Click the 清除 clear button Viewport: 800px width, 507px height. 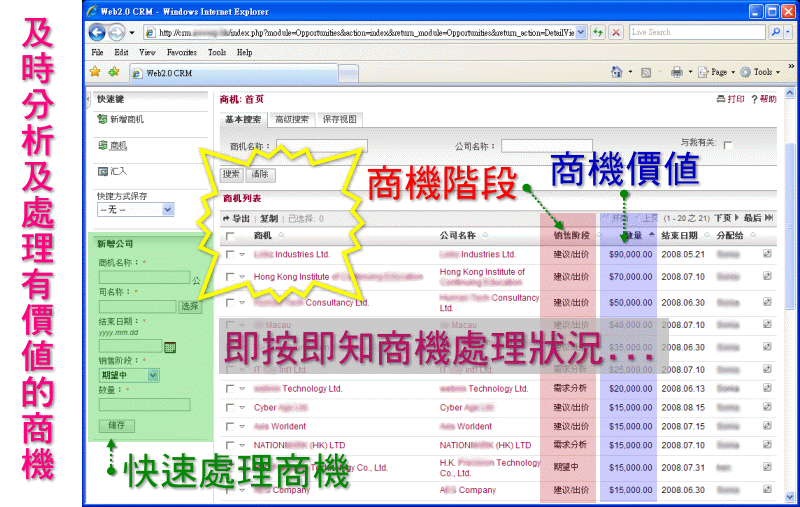click(260, 174)
